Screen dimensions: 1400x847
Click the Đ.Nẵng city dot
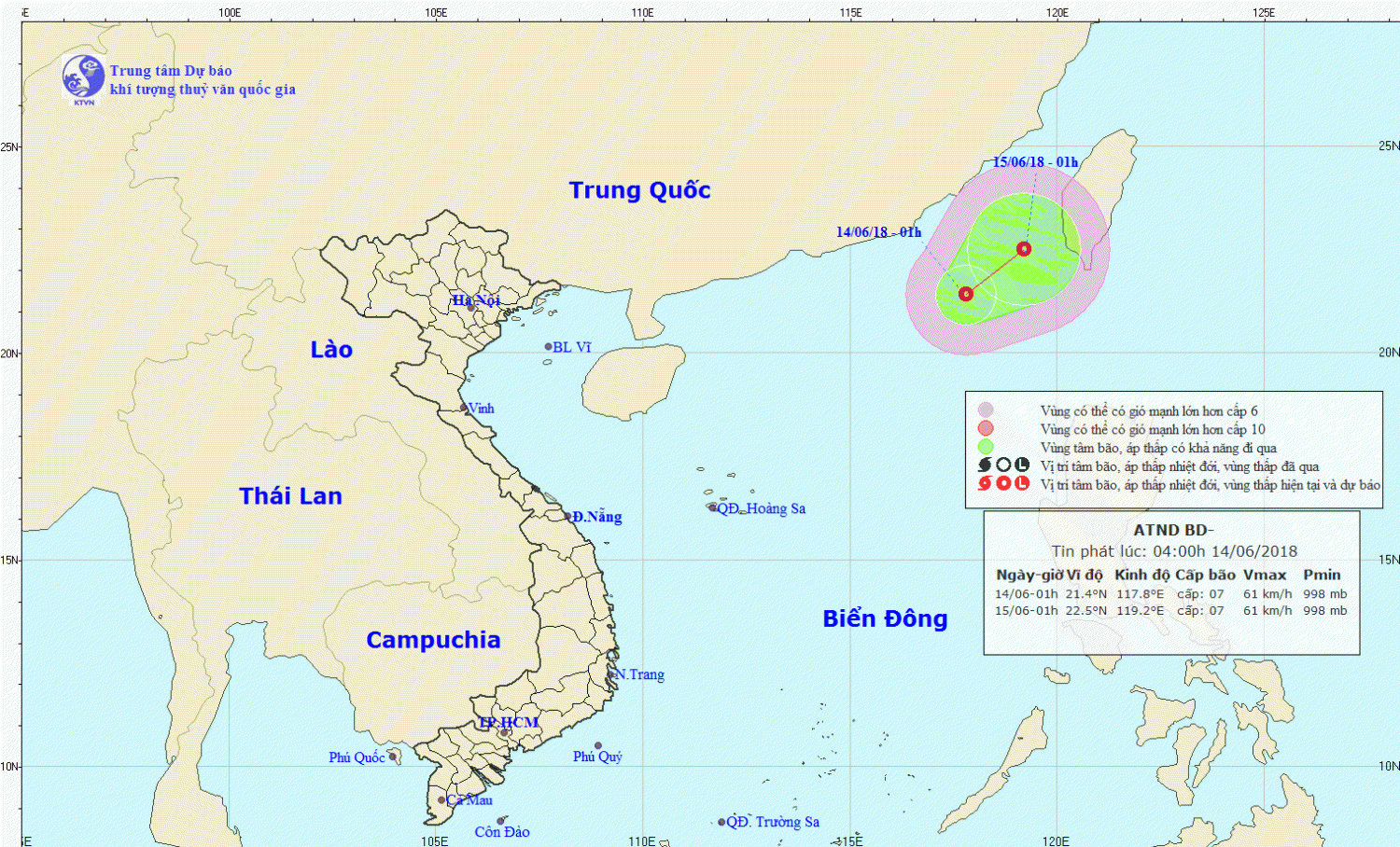[x=567, y=516]
